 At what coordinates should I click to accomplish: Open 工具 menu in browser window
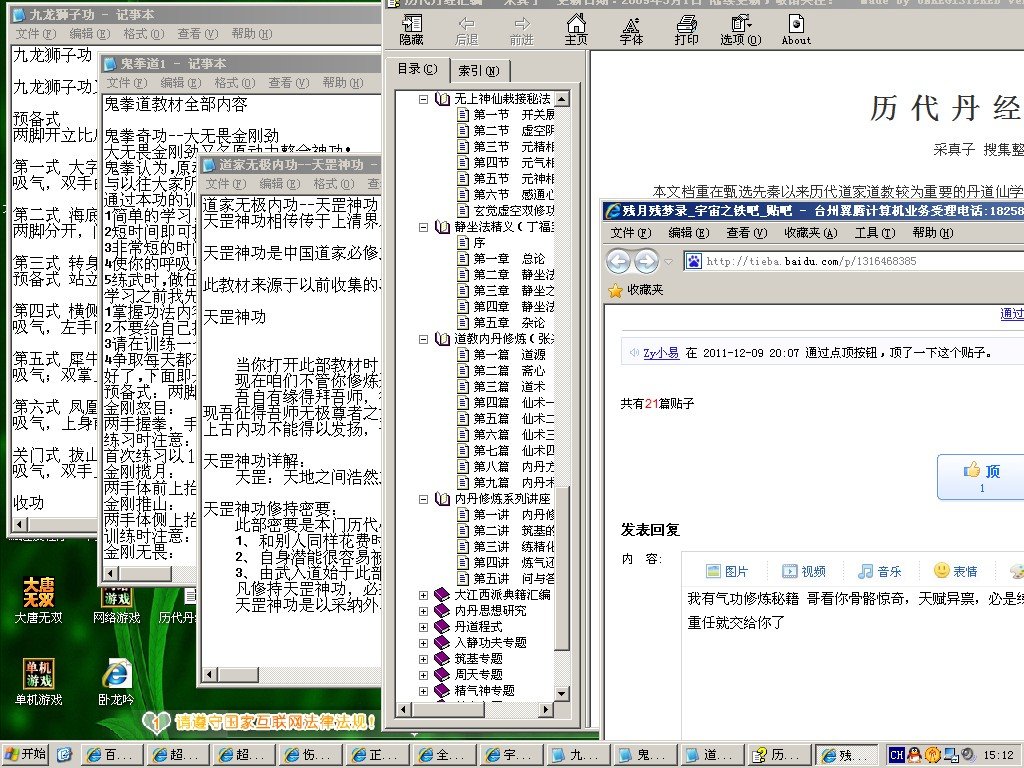tap(875, 232)
